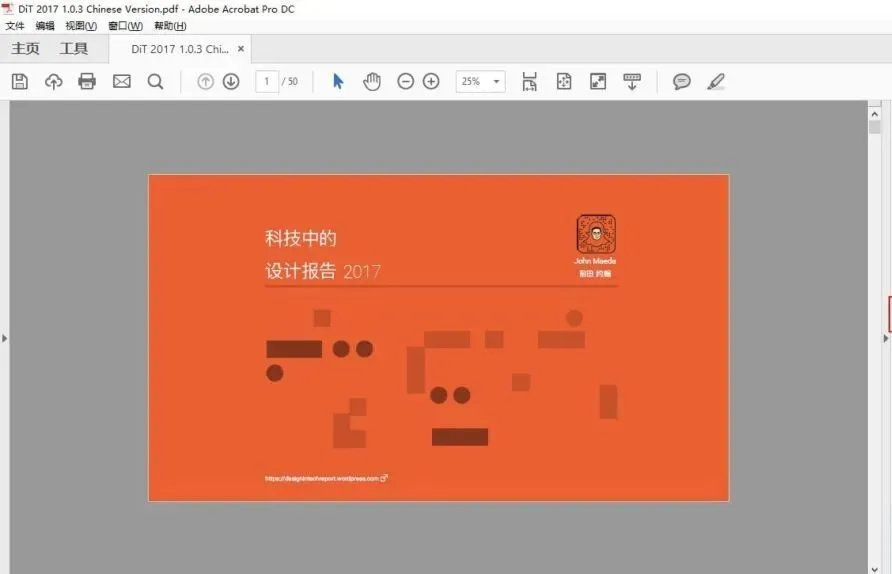The image size is (892, 574).
Task: Click the vertical scrollbar up arrow
Action: [875, 114]
